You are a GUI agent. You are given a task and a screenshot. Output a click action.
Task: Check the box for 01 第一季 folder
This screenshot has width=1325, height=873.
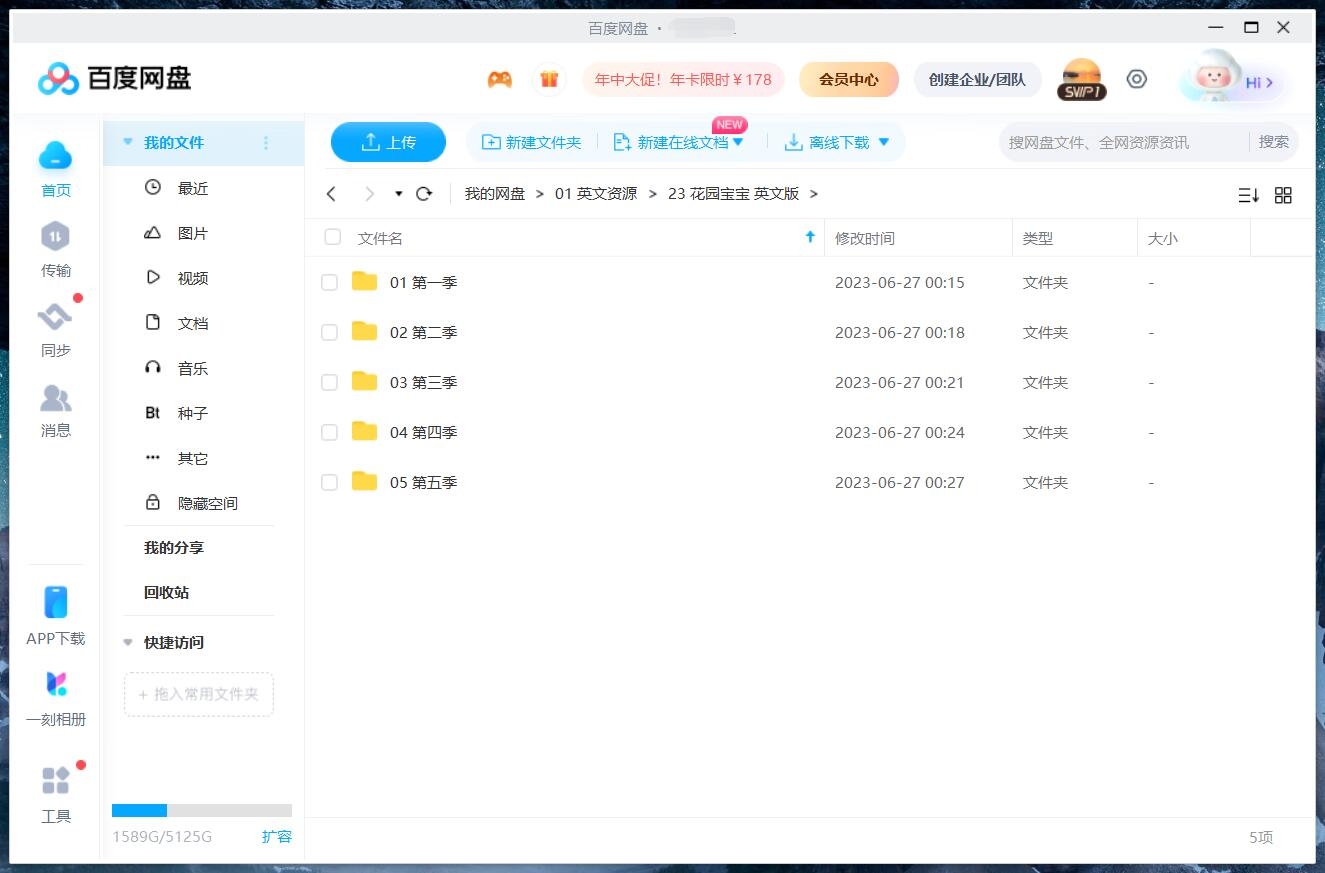(x=329, y=283)
